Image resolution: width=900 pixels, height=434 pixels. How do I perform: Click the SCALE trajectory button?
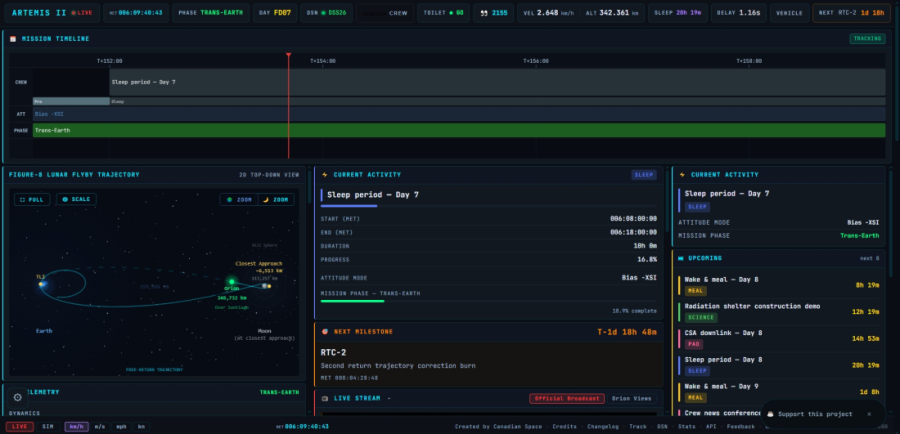(x=75, y=199)
